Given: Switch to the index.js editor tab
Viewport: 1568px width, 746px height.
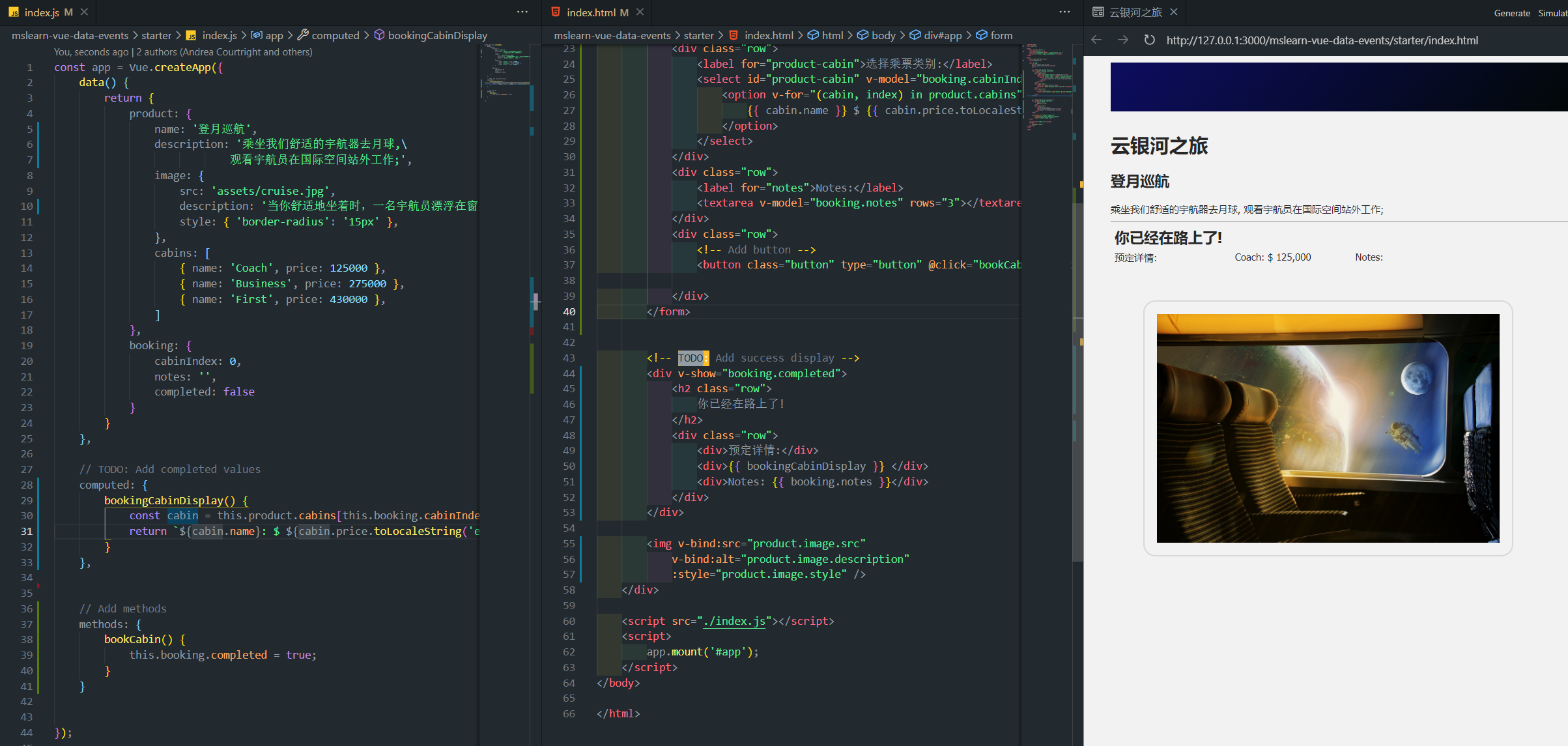Looking at the screenshot, I should (41, 12).
